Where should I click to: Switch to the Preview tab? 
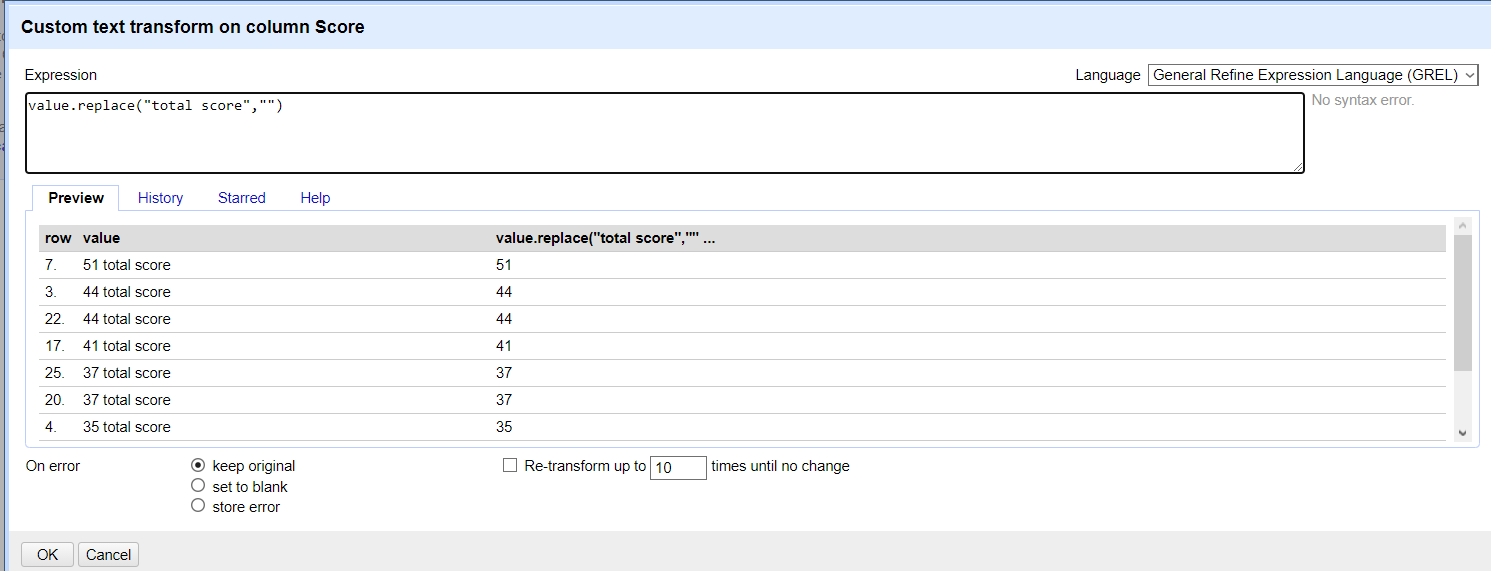pyautogui.click(x=76, y=198)
